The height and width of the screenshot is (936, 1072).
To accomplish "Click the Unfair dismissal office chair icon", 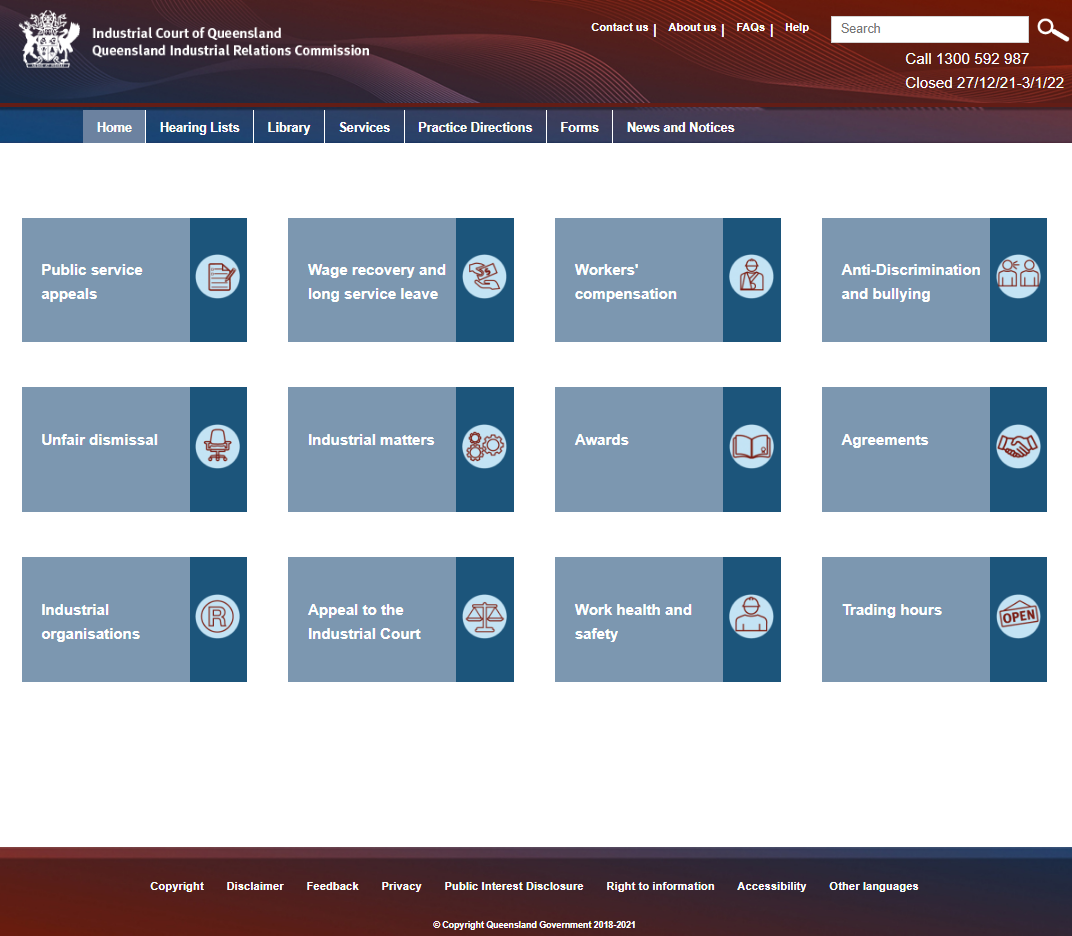I will tap(218, 446).
